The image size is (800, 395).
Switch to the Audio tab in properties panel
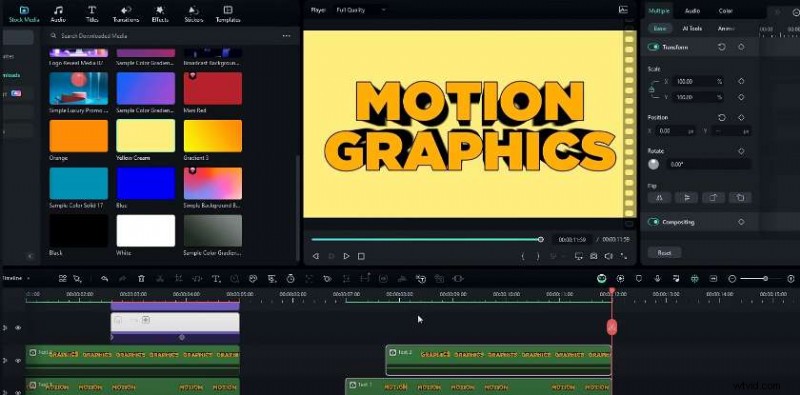pos(692,11)
